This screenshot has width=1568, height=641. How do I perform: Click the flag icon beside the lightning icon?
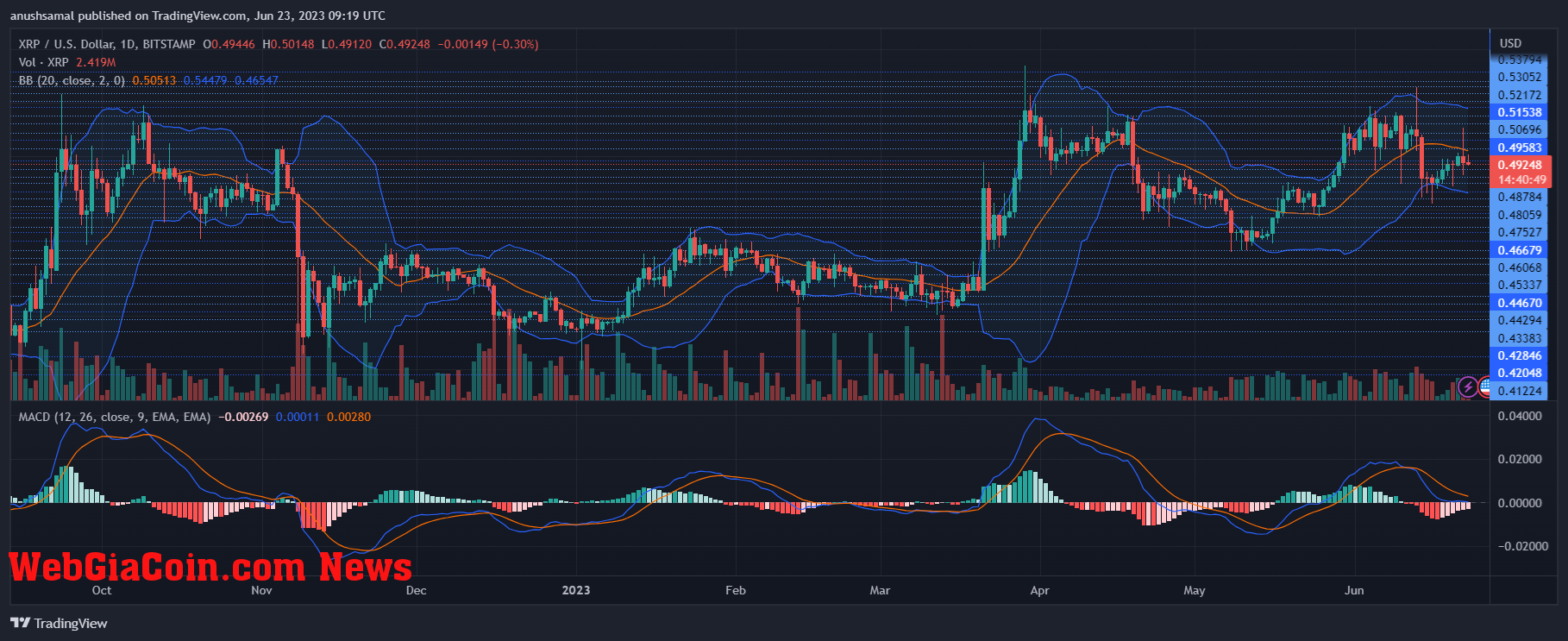(x=1485, y=387)
